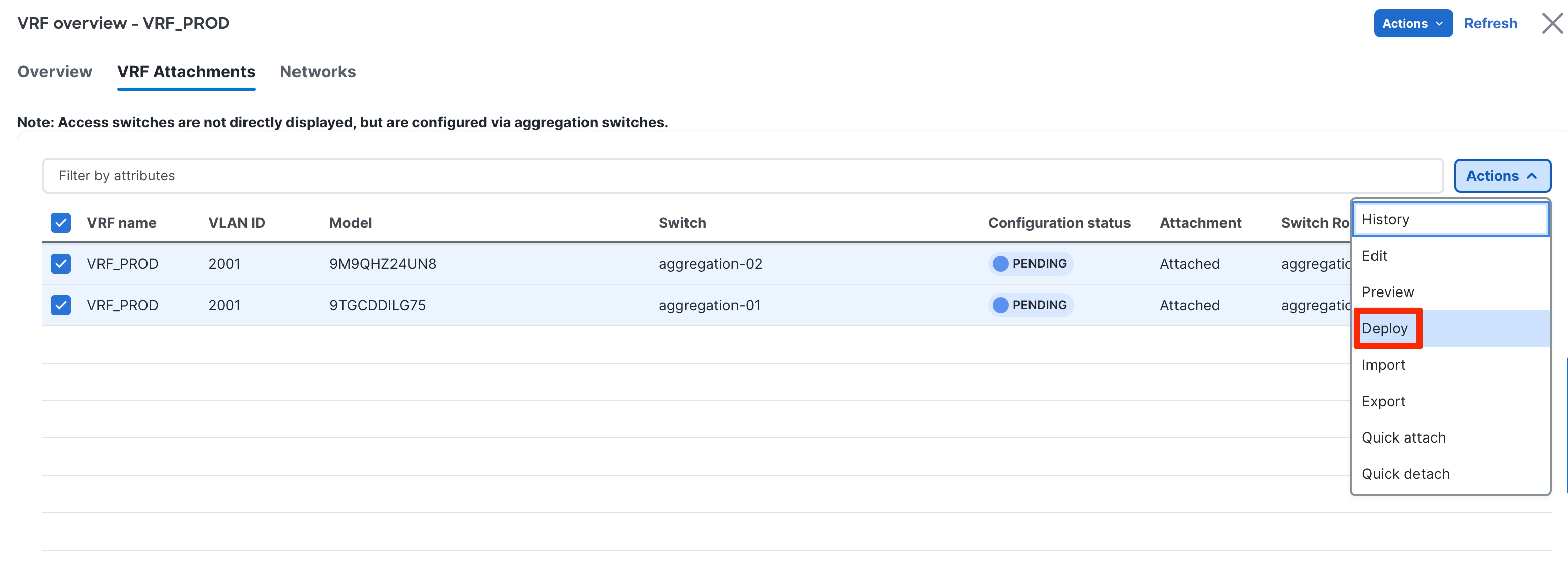Choose Deploy from the Actions menu
This screenshot has width=1568, height=586.
1387,328
